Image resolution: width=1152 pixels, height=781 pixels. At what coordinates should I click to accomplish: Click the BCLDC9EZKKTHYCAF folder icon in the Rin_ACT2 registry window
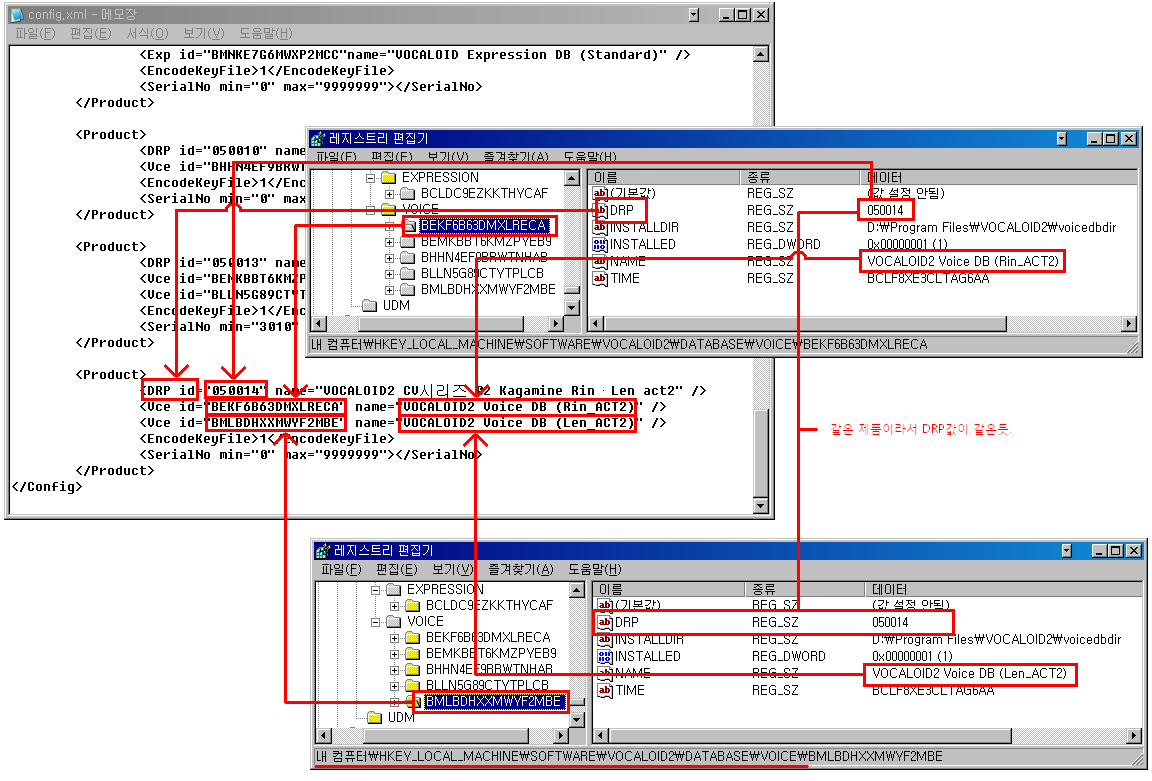pyautogui.click(x=408, y=193)
